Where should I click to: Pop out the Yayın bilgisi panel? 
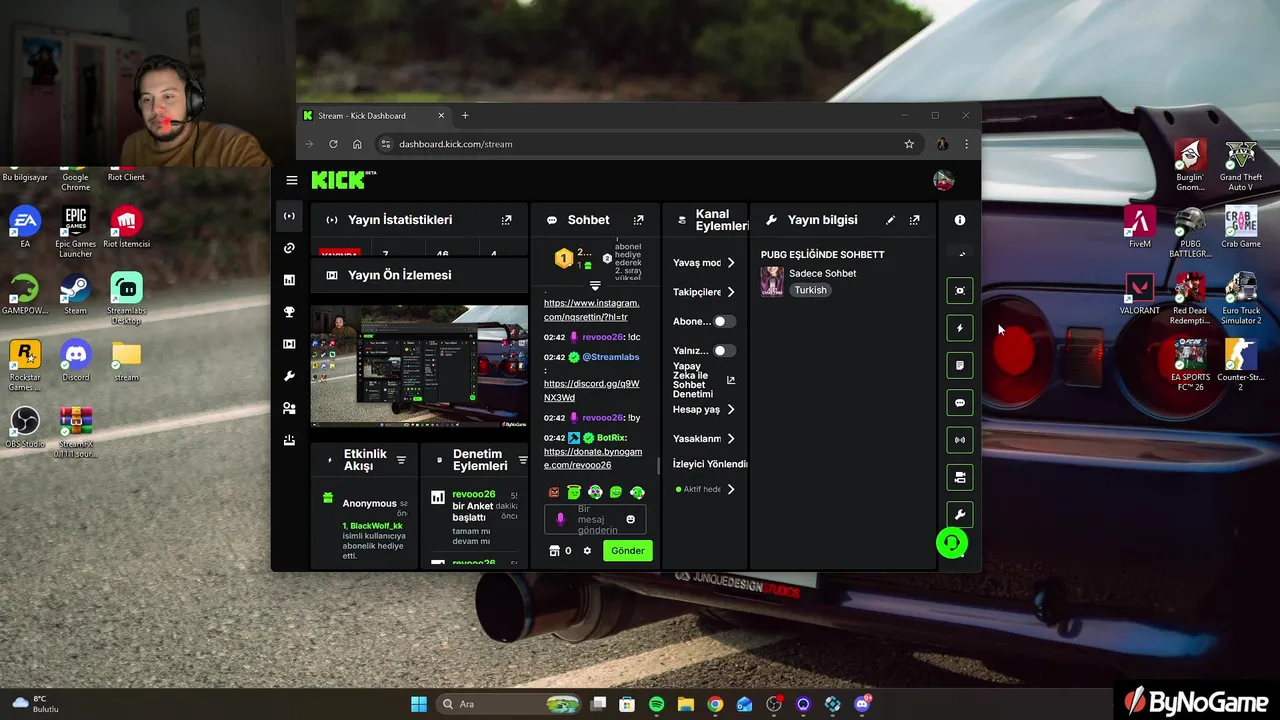tap(915, 220)
